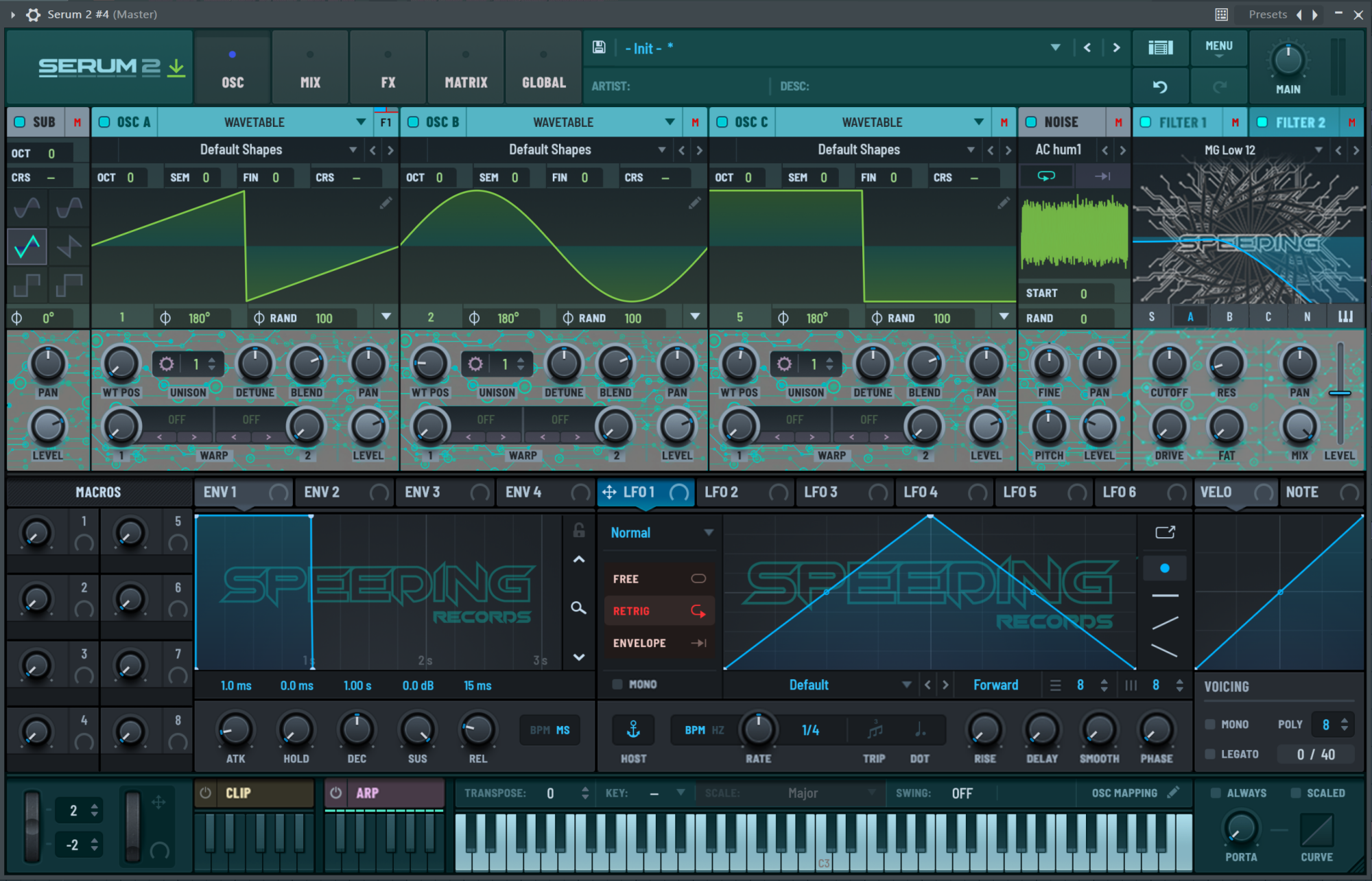Click the MENU button
This screenshot has width=1372, height=881.
click(1218, 47)
